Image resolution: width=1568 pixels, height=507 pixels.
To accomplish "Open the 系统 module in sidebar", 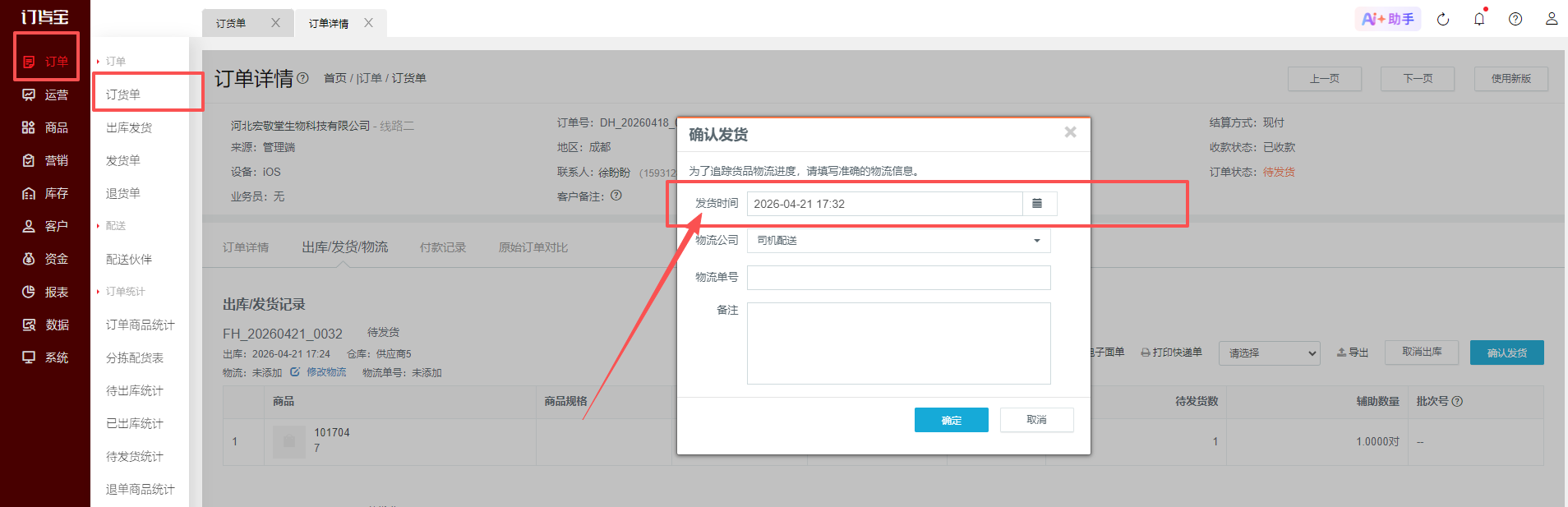I will pyautogui.click(x=46, y=357).
